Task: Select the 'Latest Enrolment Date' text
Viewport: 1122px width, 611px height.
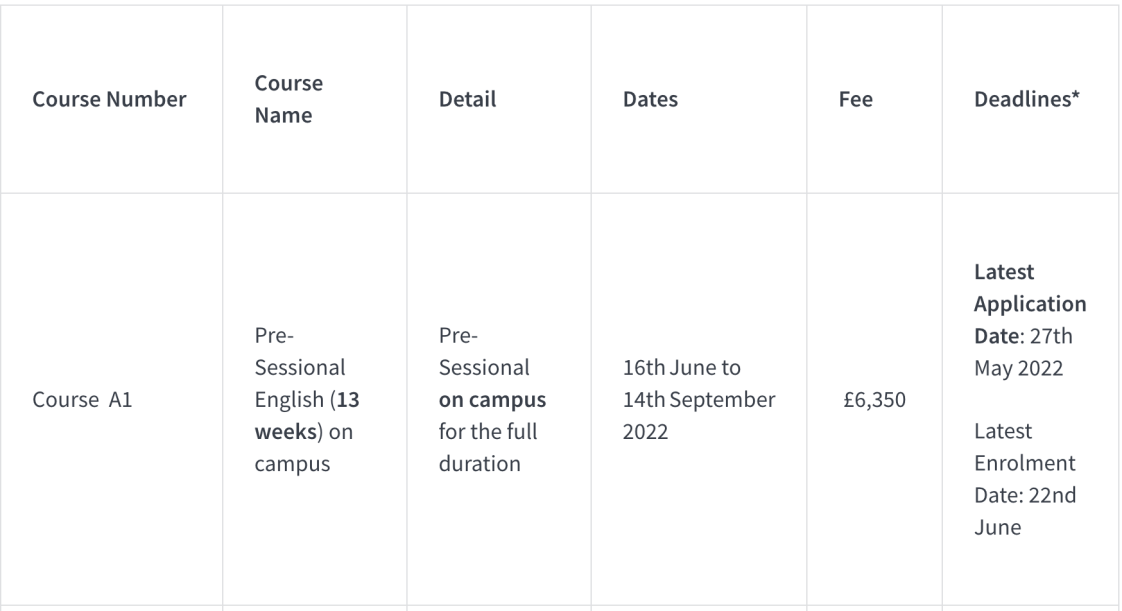Action: click(1025, 463)
